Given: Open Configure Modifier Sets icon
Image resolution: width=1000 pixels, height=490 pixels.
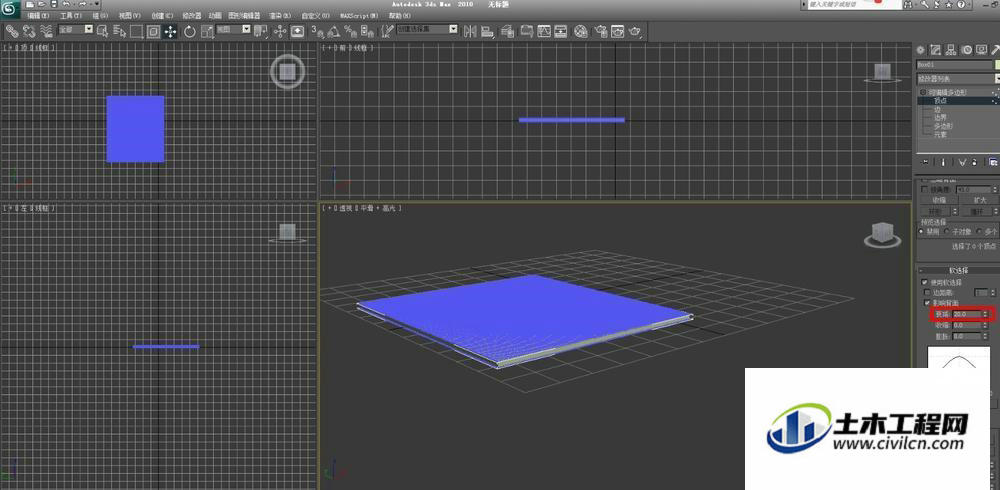Looking at the screenshot, I should (992, 162).
